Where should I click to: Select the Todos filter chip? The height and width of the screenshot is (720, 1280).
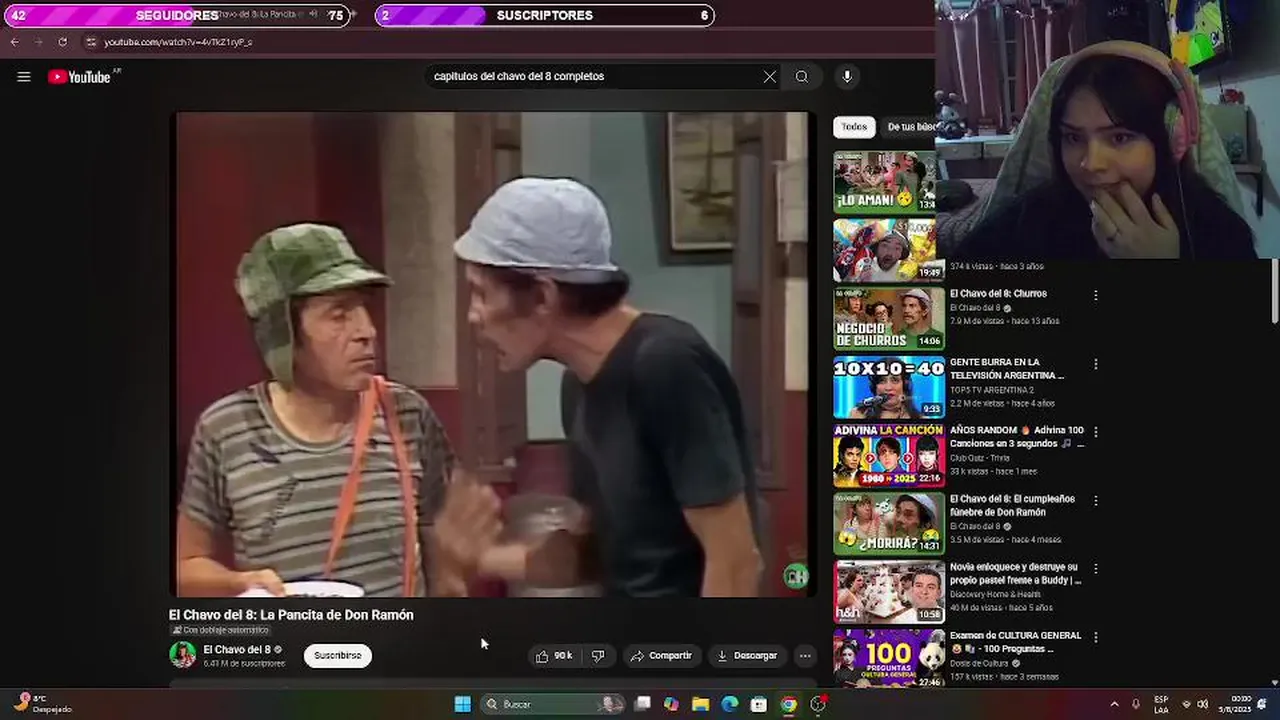pos(854,127)
